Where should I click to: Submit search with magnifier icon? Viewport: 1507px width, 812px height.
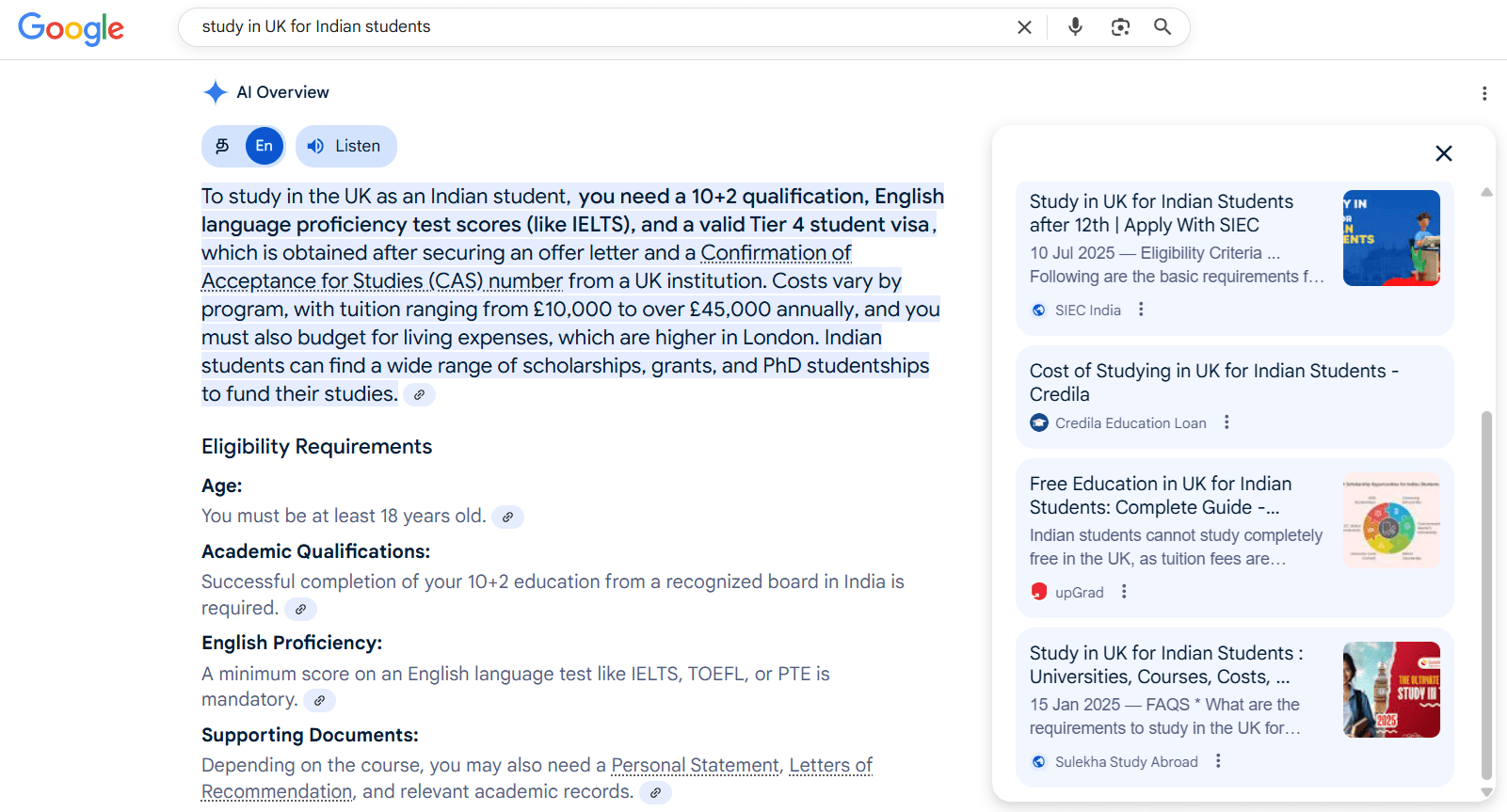click(1162, 27)
